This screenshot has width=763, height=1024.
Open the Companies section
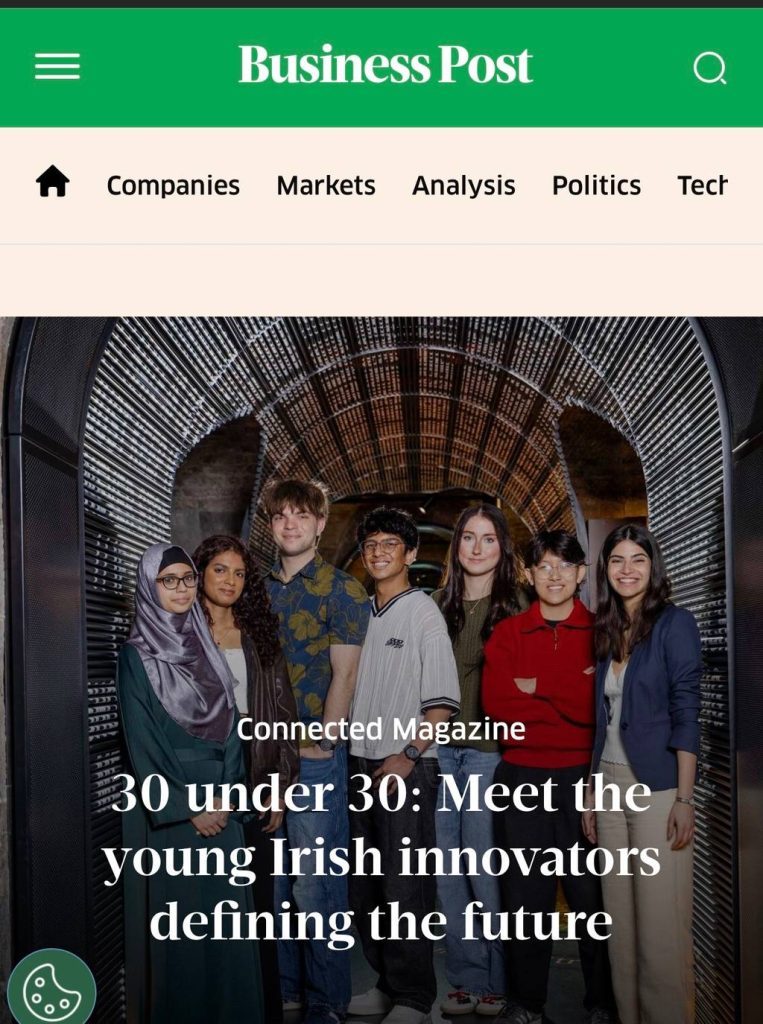tap(173, 185)
